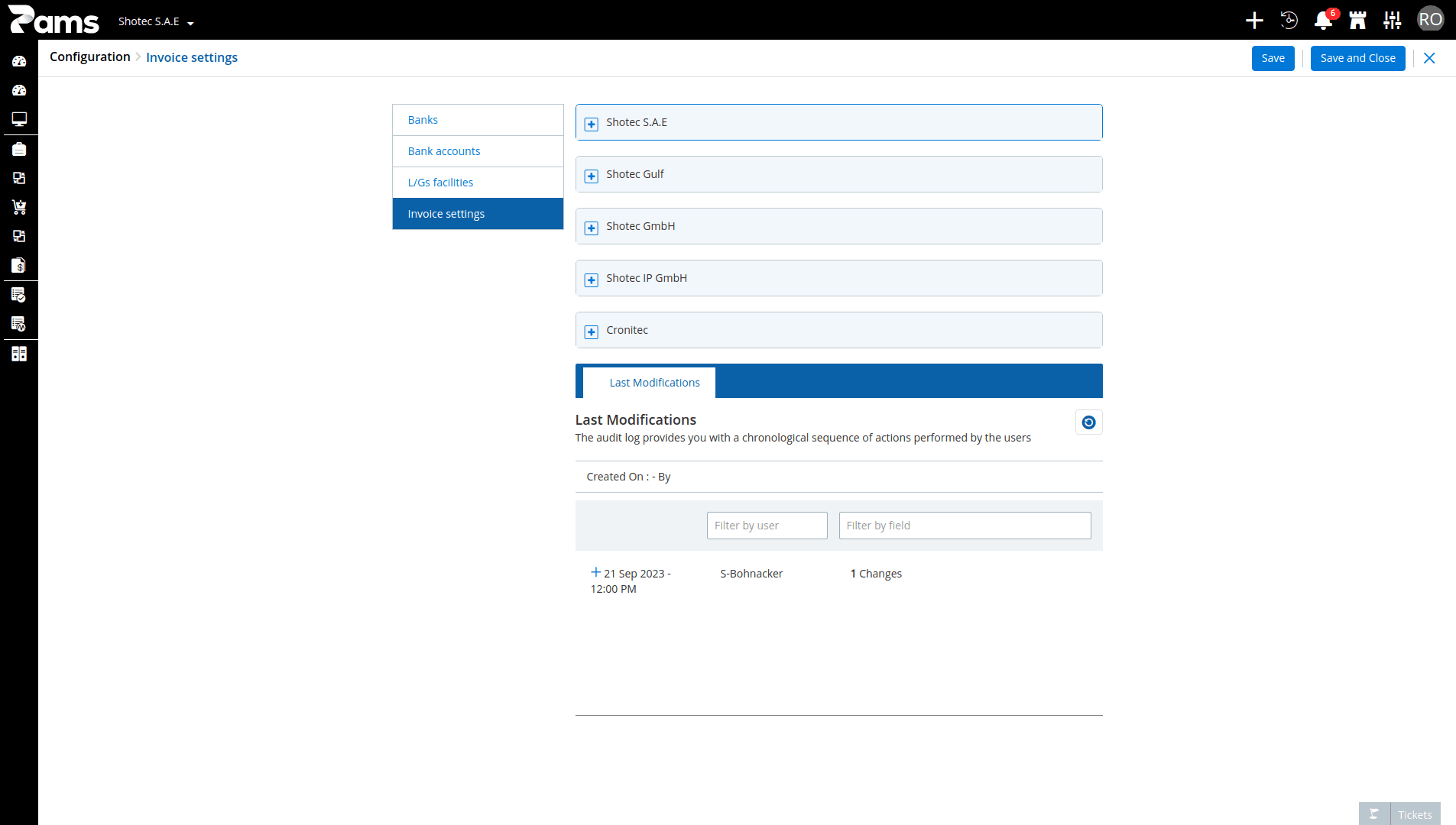Open the sliders settings icon in top bar
Image resolution: width=1456 pixels, height=825 pixels.
tap(1393, 21)
